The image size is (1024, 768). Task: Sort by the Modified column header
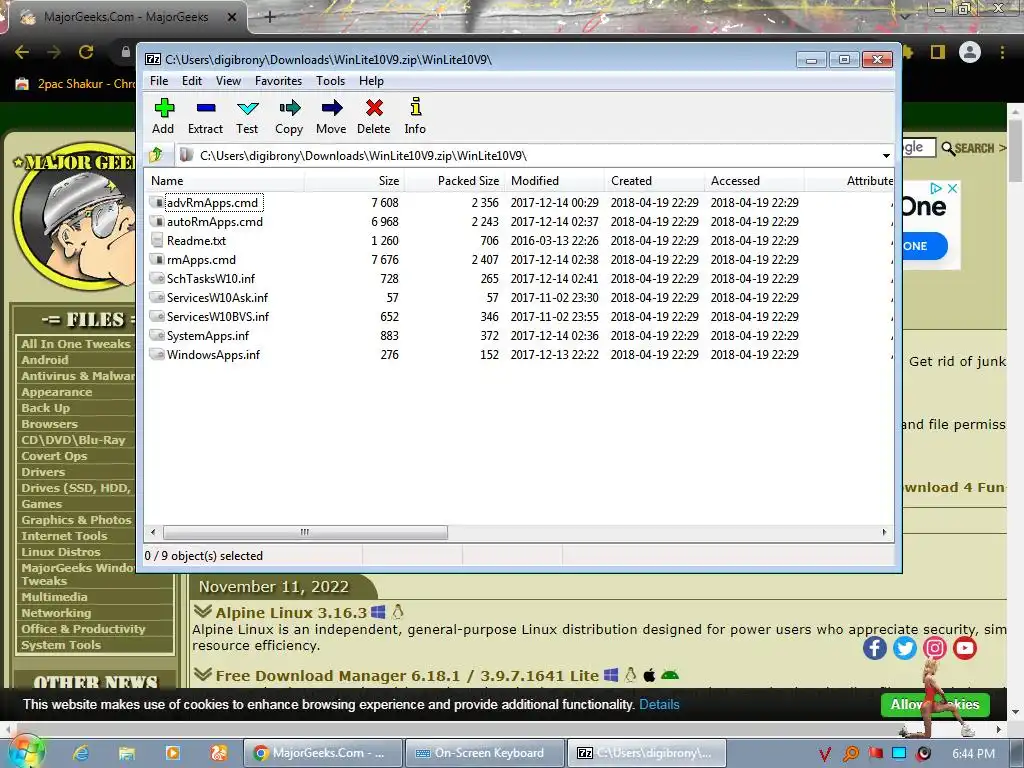[554, 181]
